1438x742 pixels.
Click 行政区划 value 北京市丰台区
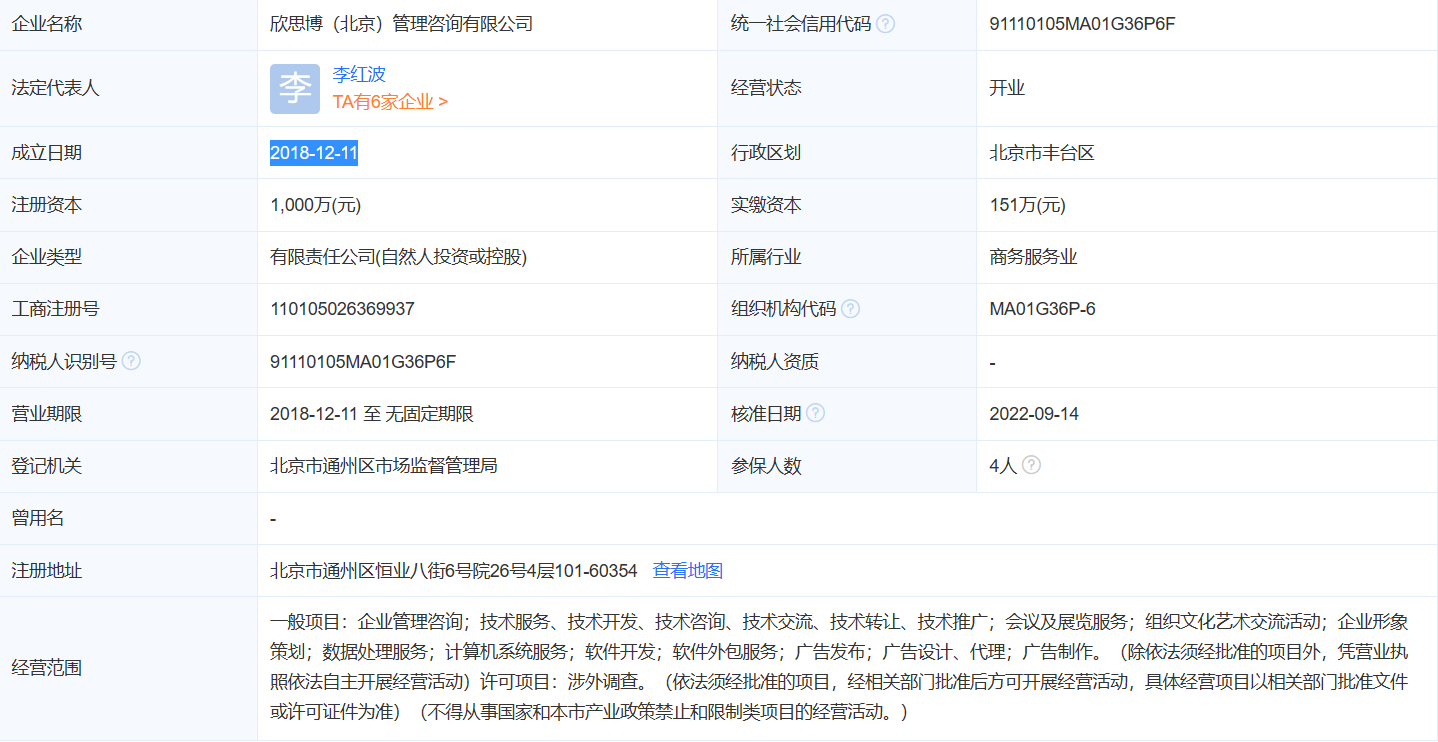1042,153
